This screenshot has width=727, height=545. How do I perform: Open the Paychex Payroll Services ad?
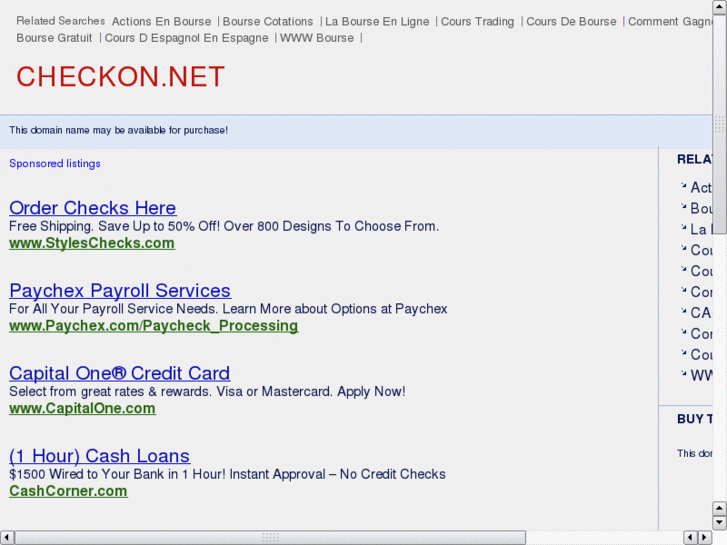click(120, 291)
